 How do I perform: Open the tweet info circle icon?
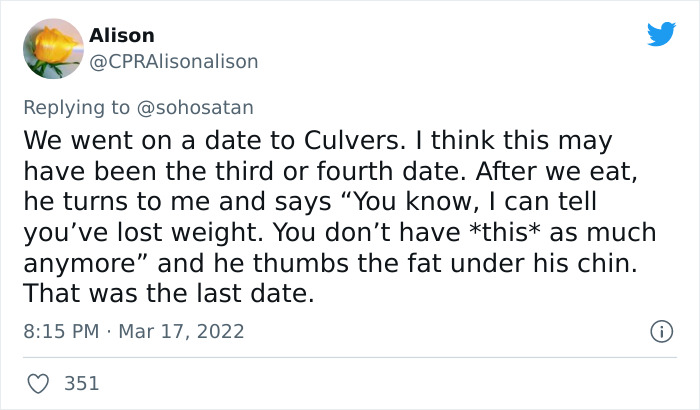click(659, 330)
